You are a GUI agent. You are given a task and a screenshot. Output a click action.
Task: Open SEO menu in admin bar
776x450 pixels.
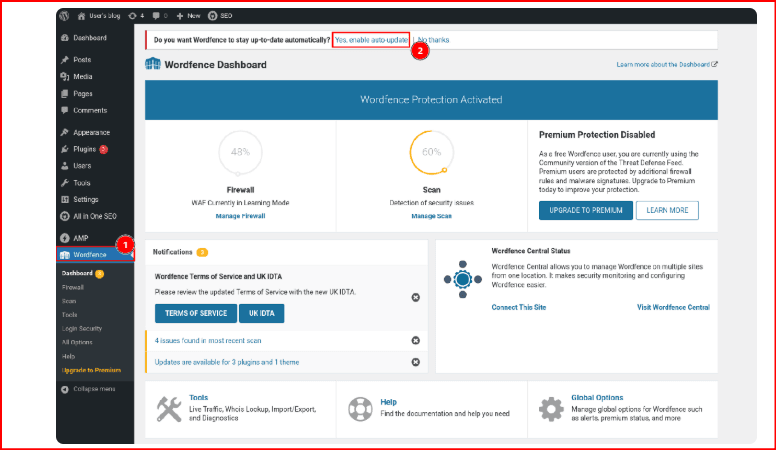pos(220,16)
